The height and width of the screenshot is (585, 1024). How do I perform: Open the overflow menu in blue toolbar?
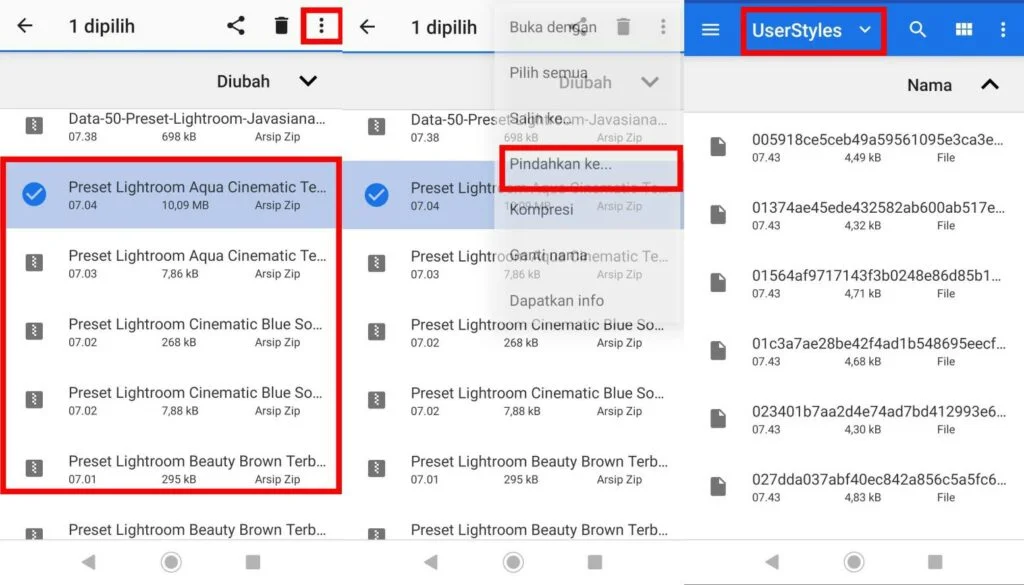pyautogui.click(x=1003, y=30)
